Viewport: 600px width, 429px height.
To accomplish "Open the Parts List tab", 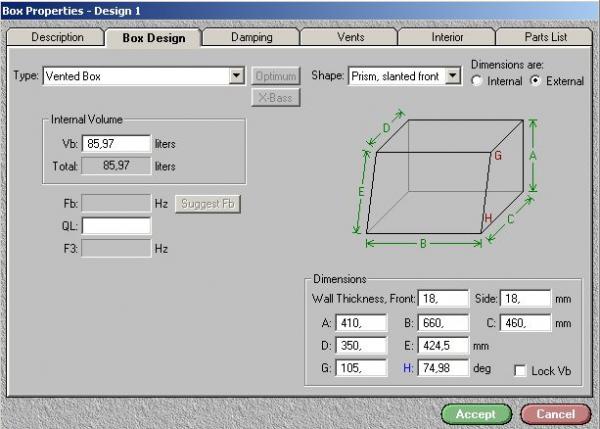I will (544, 37).
